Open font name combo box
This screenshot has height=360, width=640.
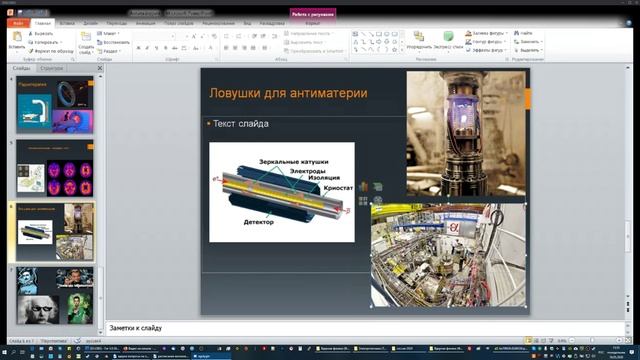(x=155, y=36)
